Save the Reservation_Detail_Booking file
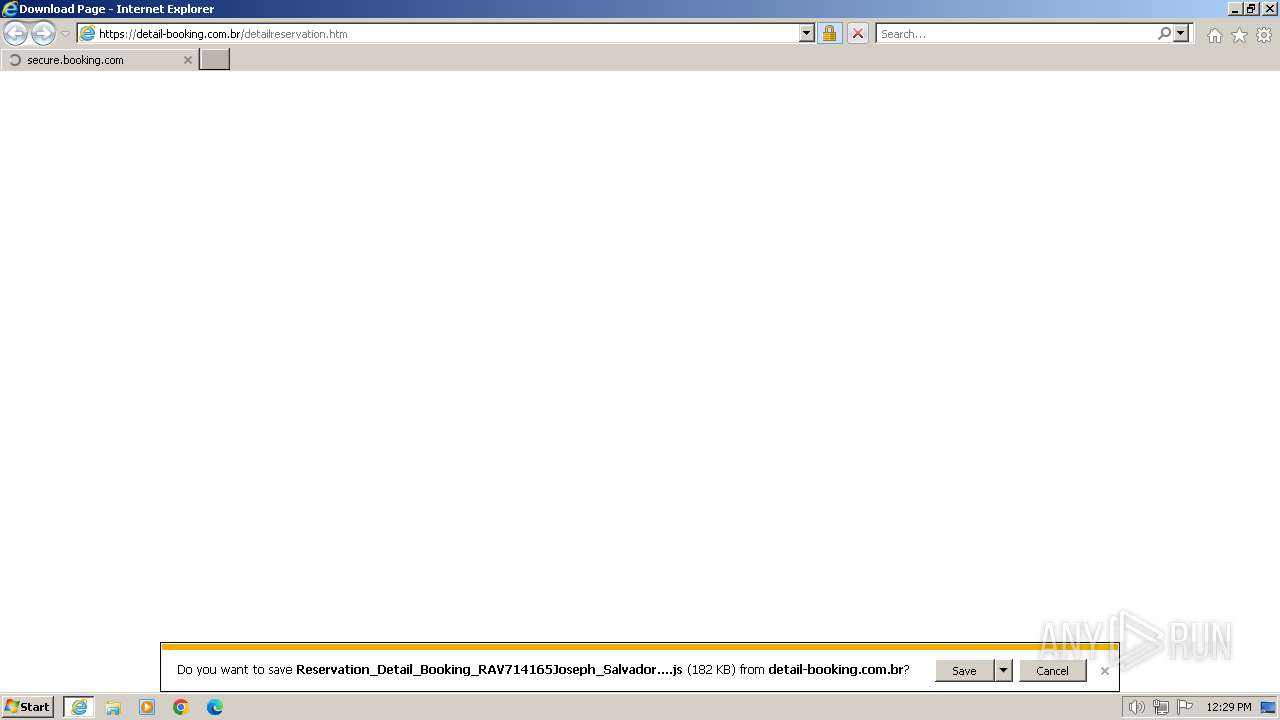Screen dimensions: 1280x720 pos(964,671)
